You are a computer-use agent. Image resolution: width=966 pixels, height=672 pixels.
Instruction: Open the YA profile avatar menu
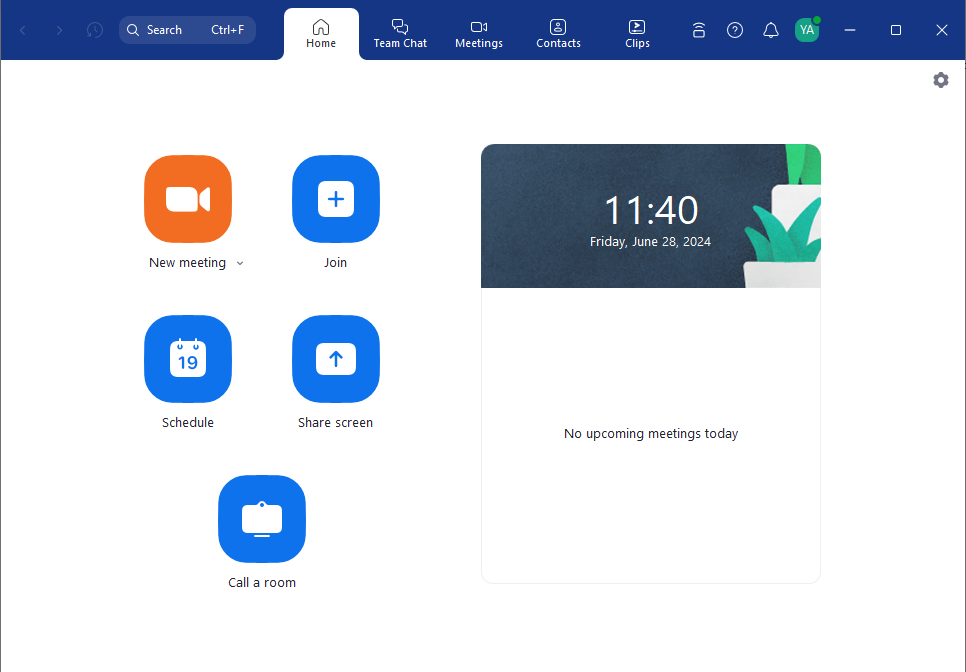(x=806, y=30)
